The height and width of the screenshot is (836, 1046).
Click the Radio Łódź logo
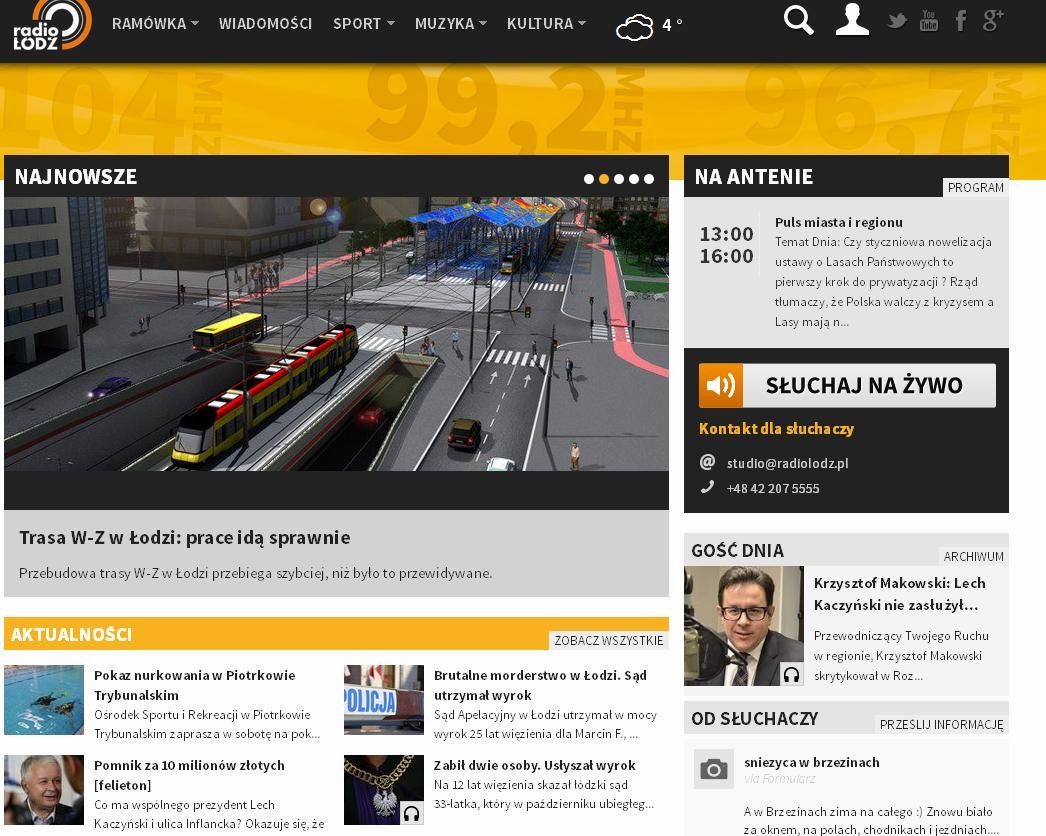click(x=52, y=24)
